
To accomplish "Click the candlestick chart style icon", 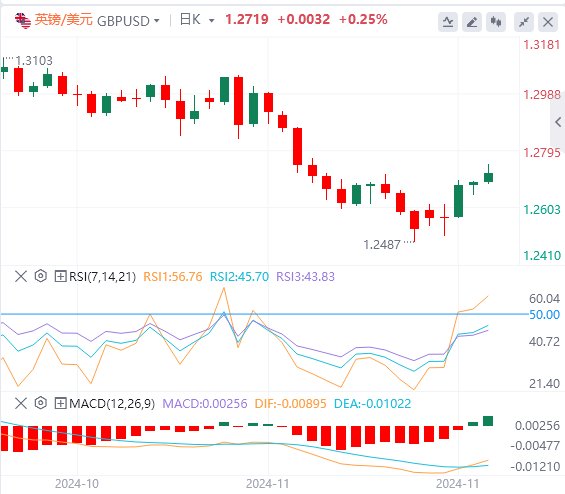I will pyautogui.click(x=496, y=22).
